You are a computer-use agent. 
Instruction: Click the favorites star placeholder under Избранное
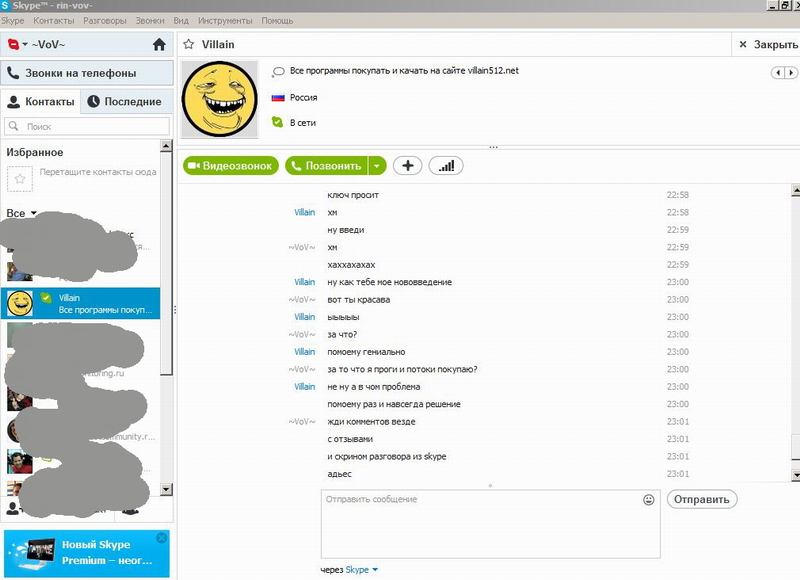pos(20,179)
